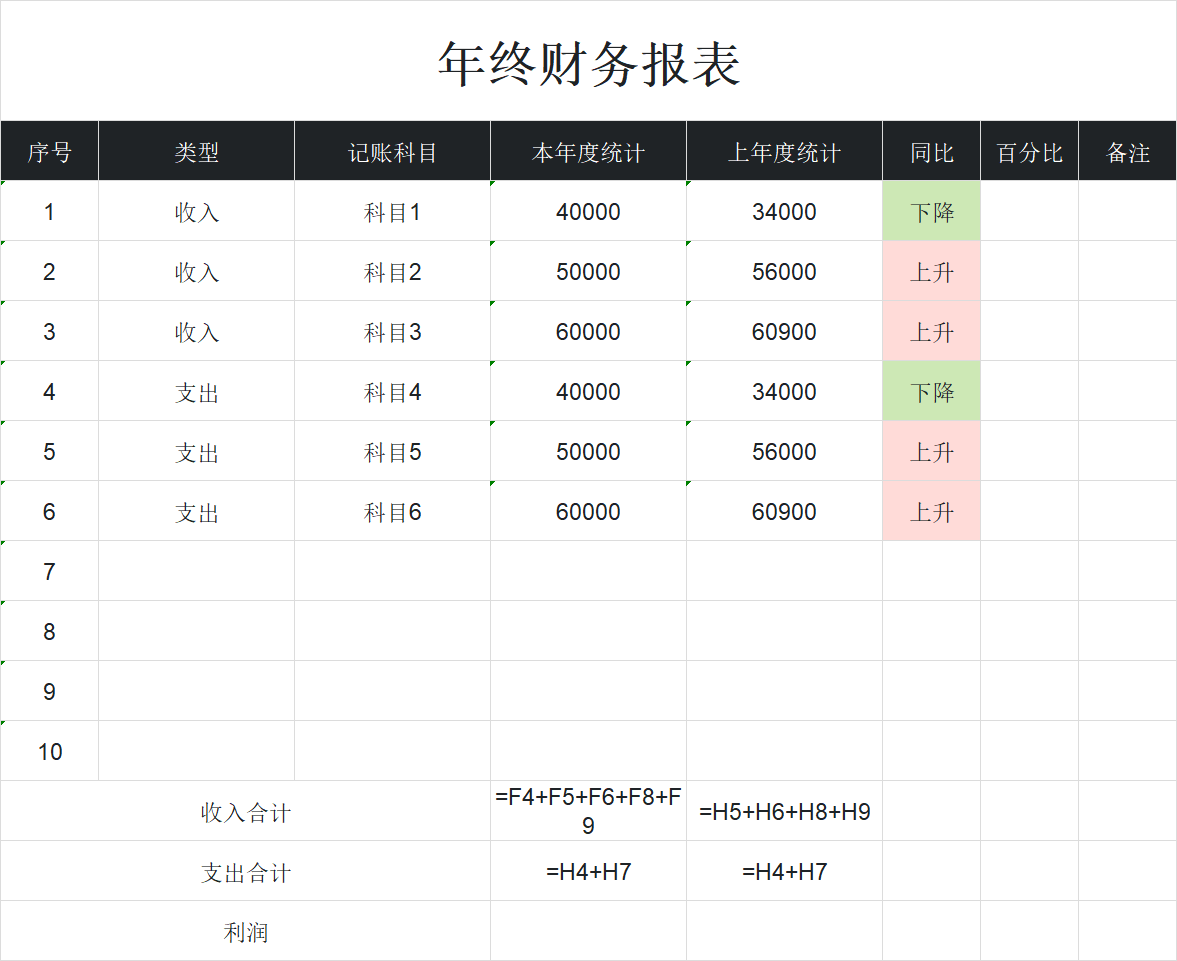Click the 本年度统计 column header
The height and width of the screenshot is (961, 1177).
587,151
